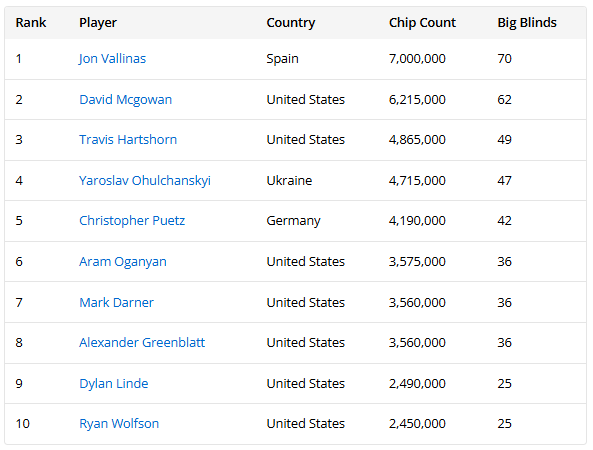Click the 2,450,000 chip count cell
Image resolution: width=593 pixels, height=450 pixels.
[x=417, y=424]
